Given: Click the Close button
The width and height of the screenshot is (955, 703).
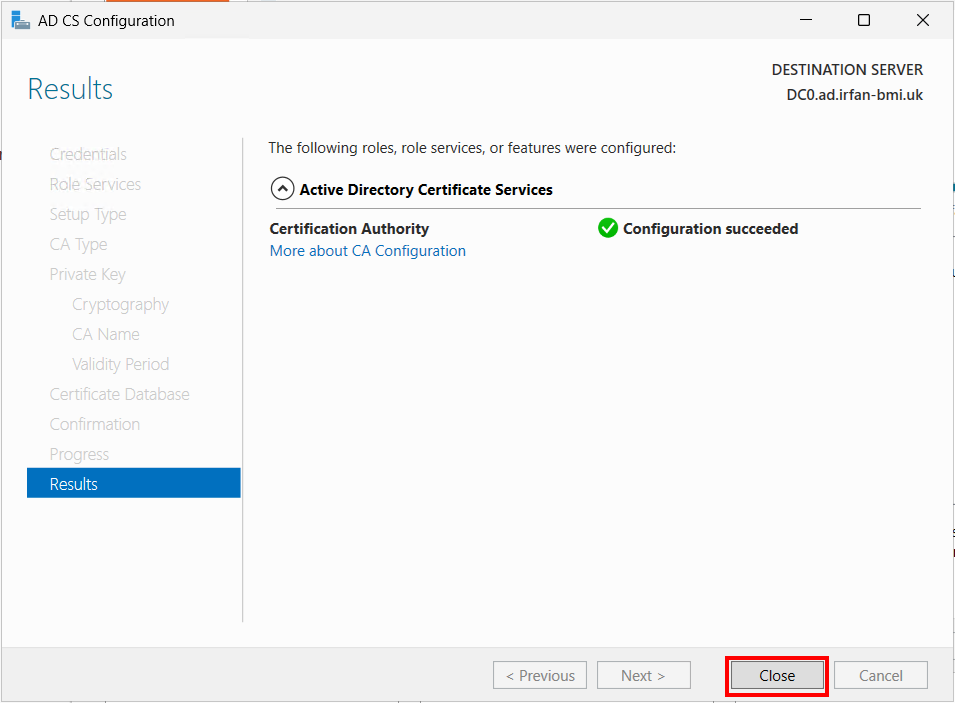Looking at the screenshot, I should tap(777, 675).
